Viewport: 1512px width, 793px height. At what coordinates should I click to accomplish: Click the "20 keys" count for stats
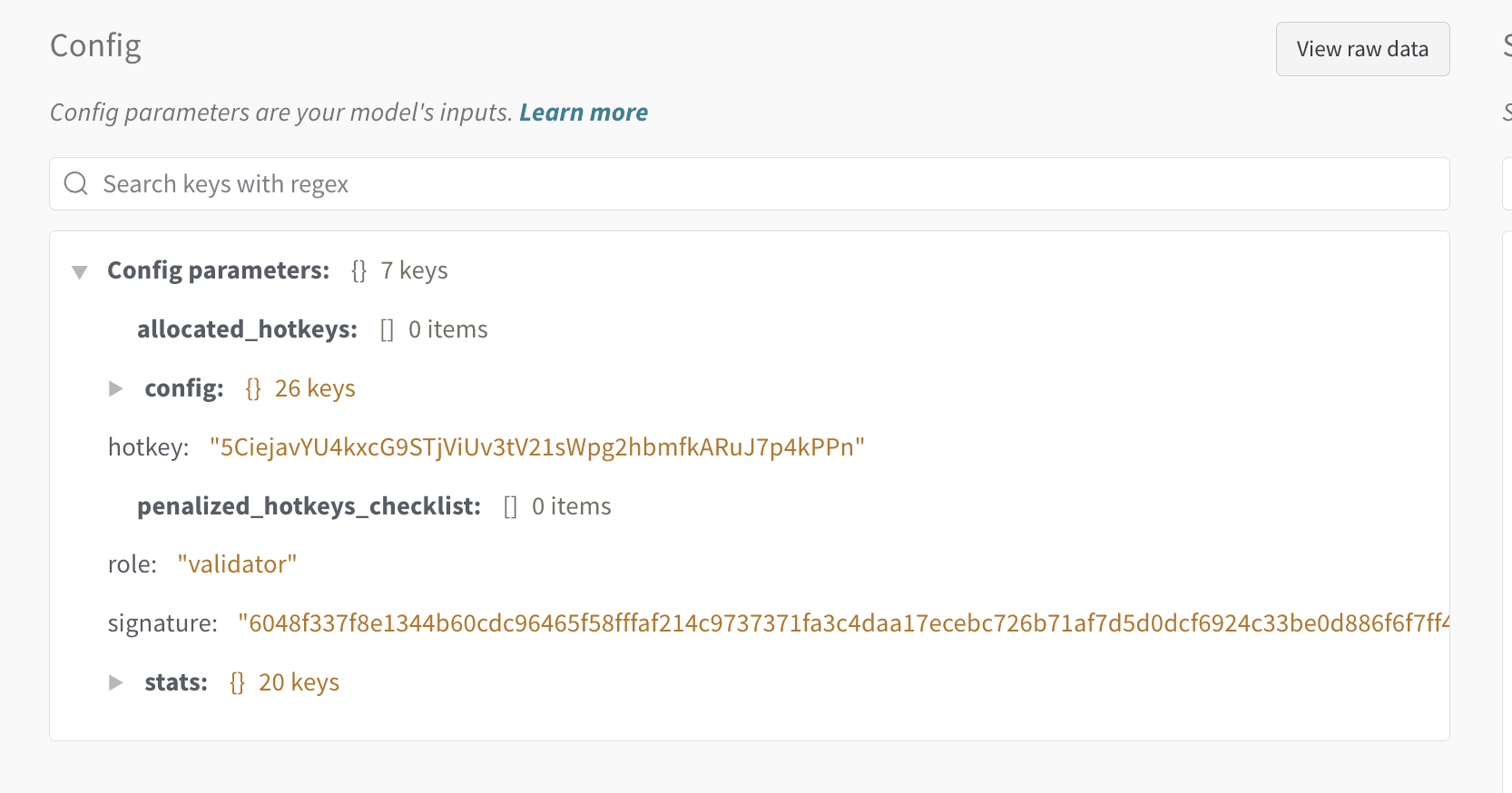click(x=299, y=683)
